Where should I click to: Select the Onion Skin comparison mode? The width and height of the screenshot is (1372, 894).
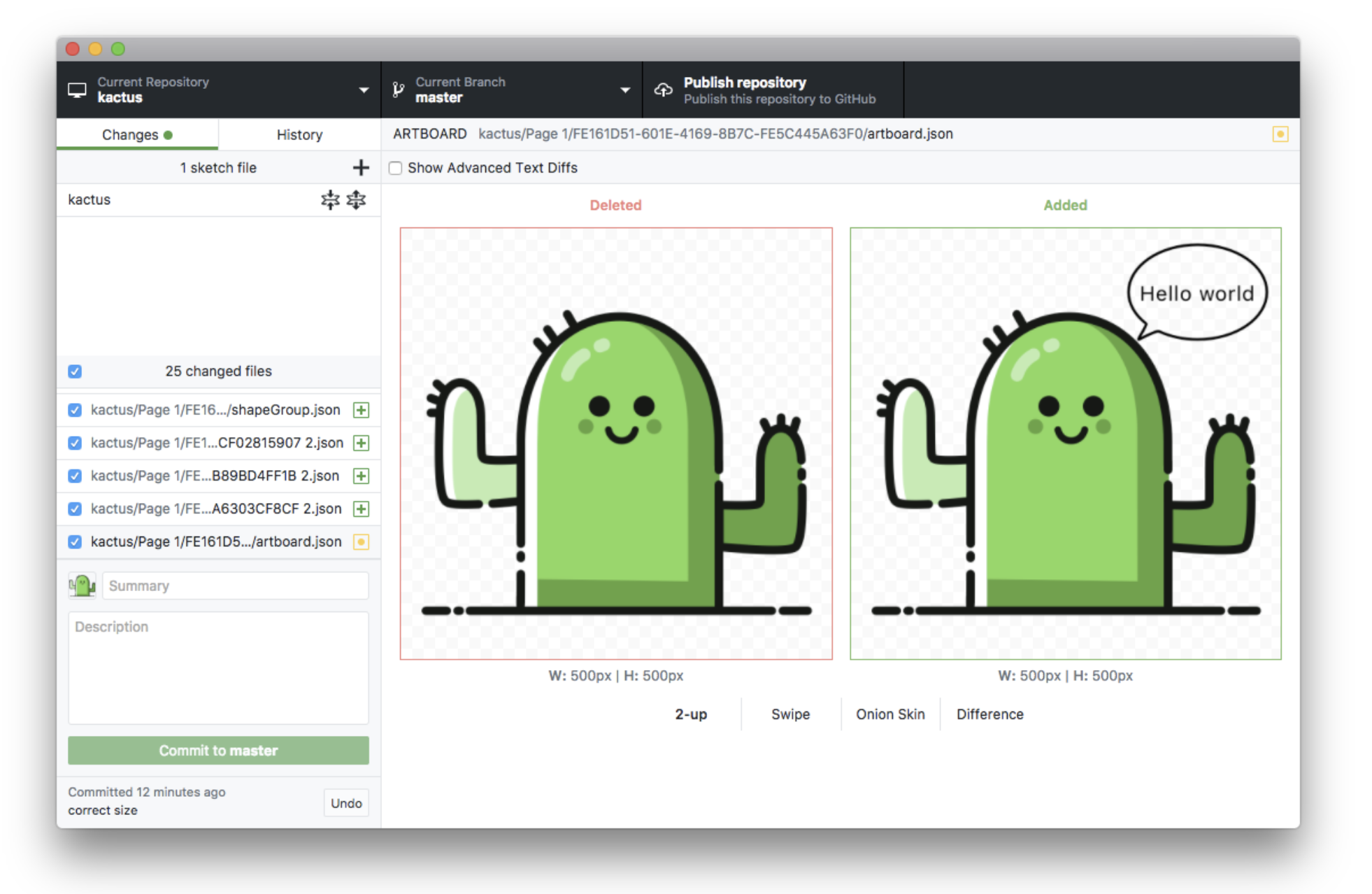890,714
